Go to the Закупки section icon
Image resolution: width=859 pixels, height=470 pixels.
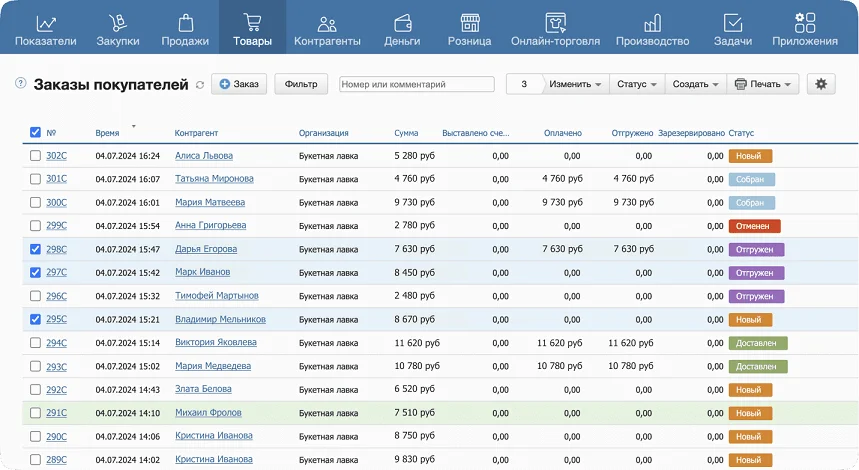pyautogui.click(x=118, y=23)
